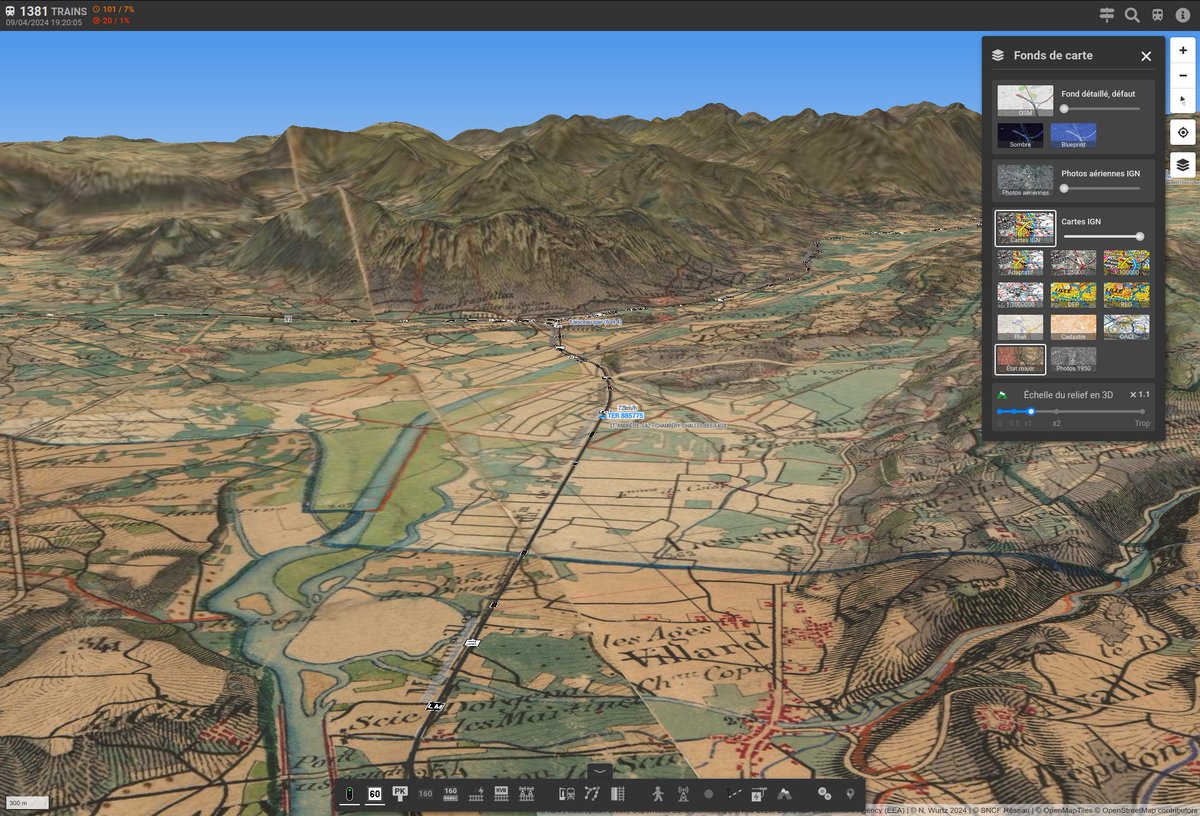This screenshot has height=816, width=1200.
Task: Choose the DEP IGN map style
Action: pos(1073,295)
